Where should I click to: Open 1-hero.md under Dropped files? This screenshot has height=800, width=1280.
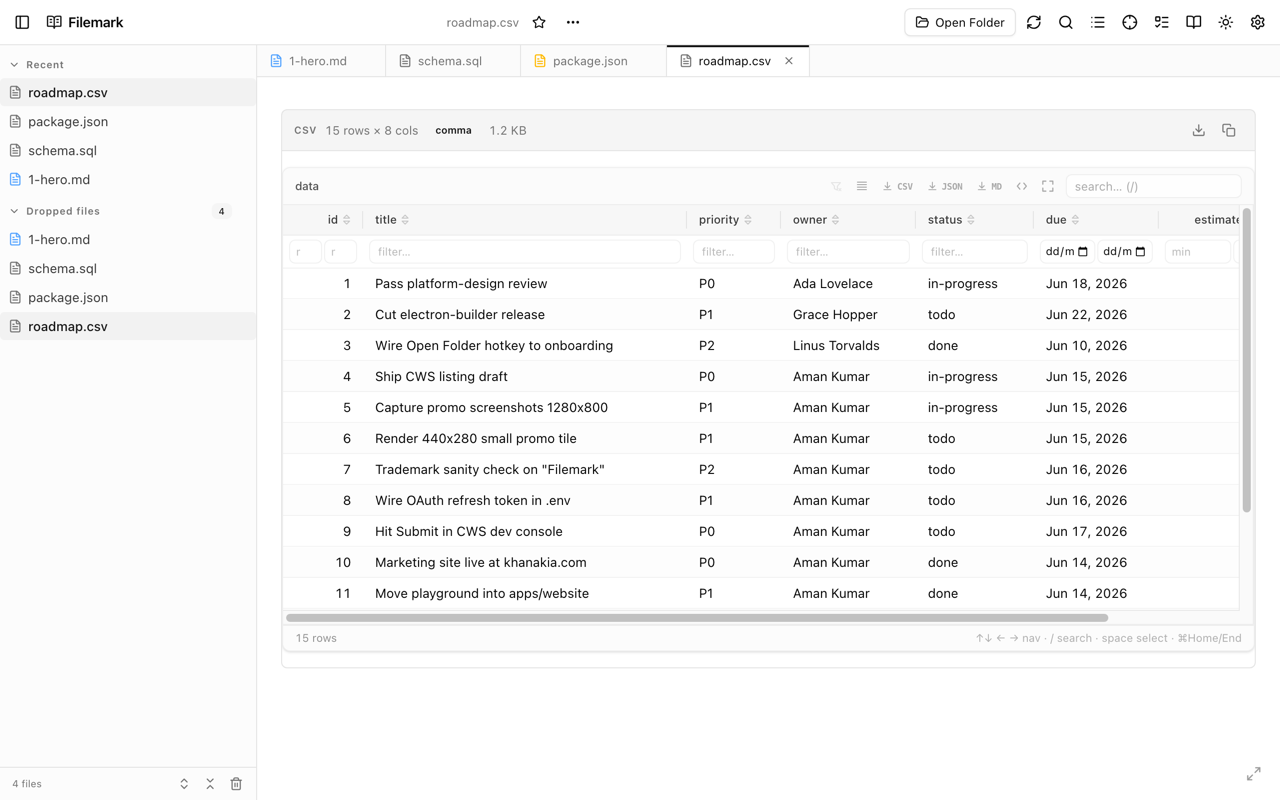[128, 239]
